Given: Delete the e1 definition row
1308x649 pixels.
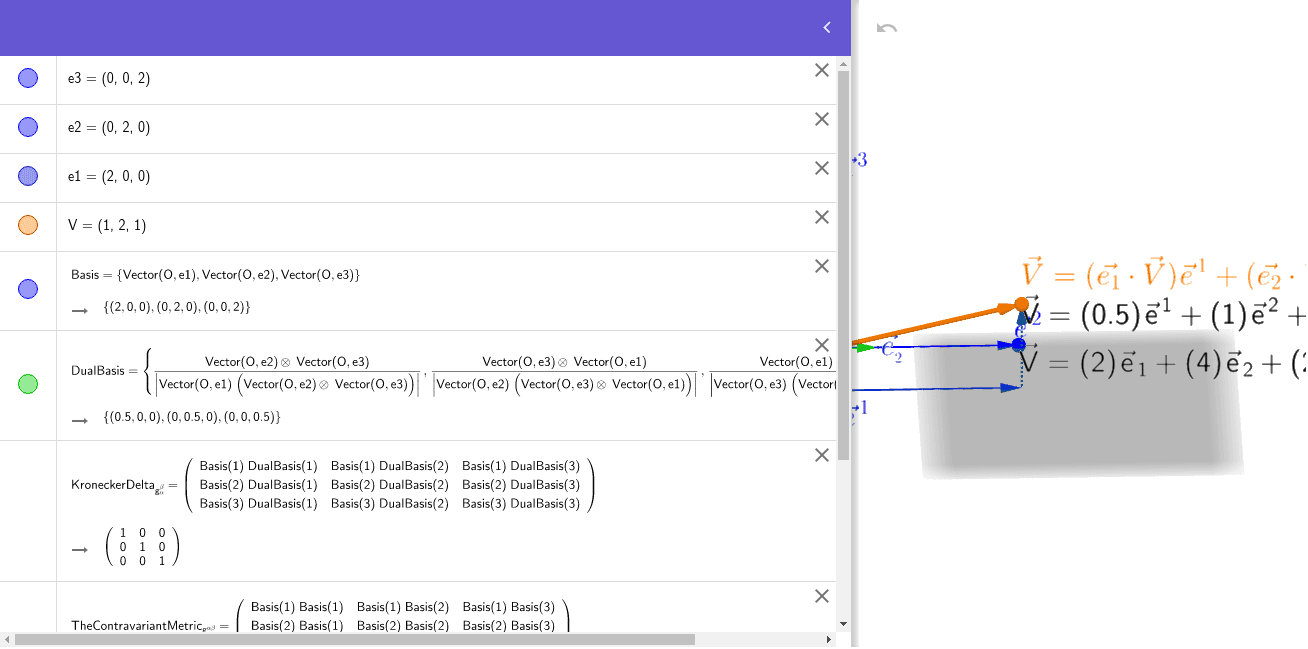Looking at the screenshot, I should (x=822, y=168).
